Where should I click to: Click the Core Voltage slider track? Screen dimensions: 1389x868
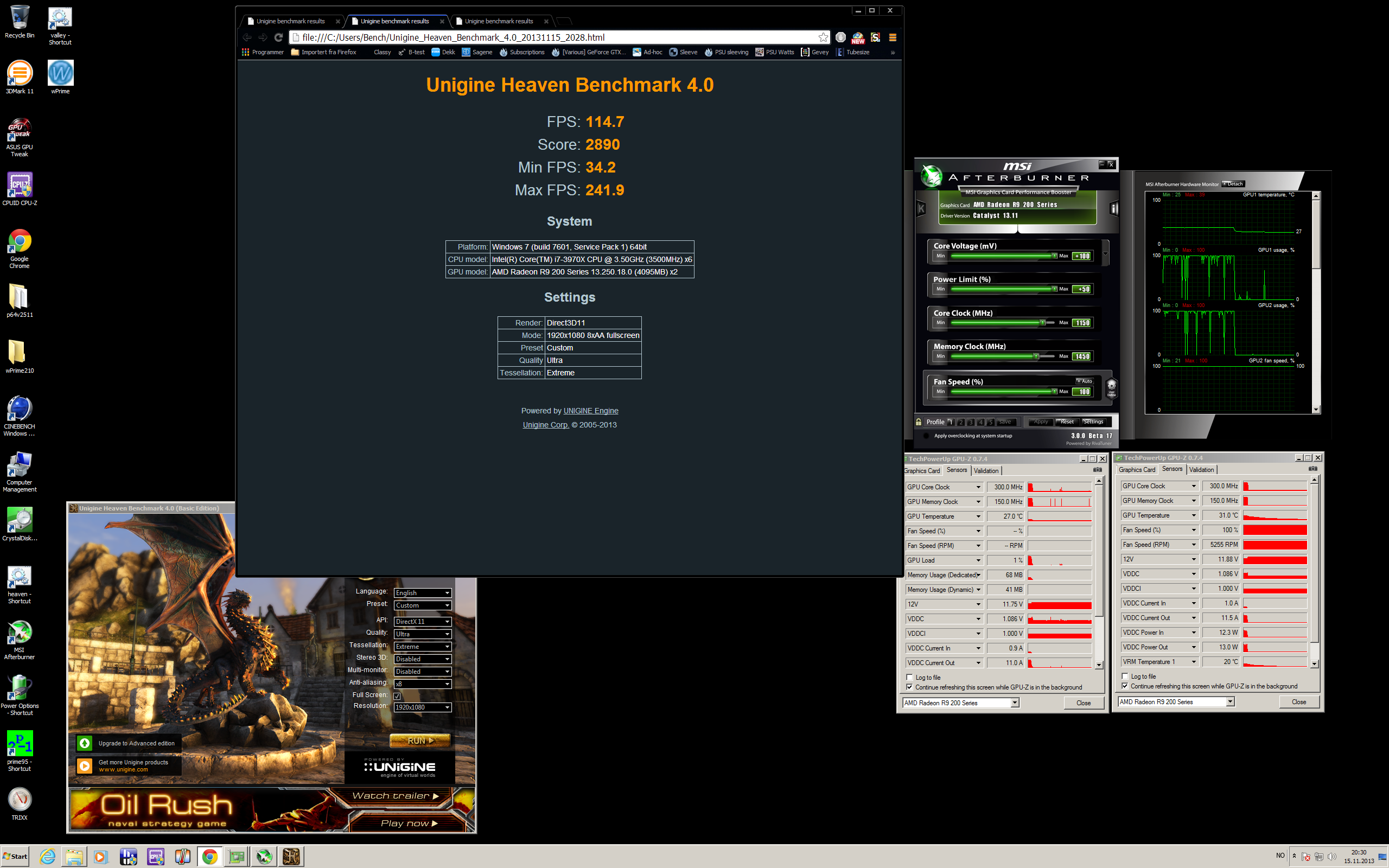(1003, 256)
